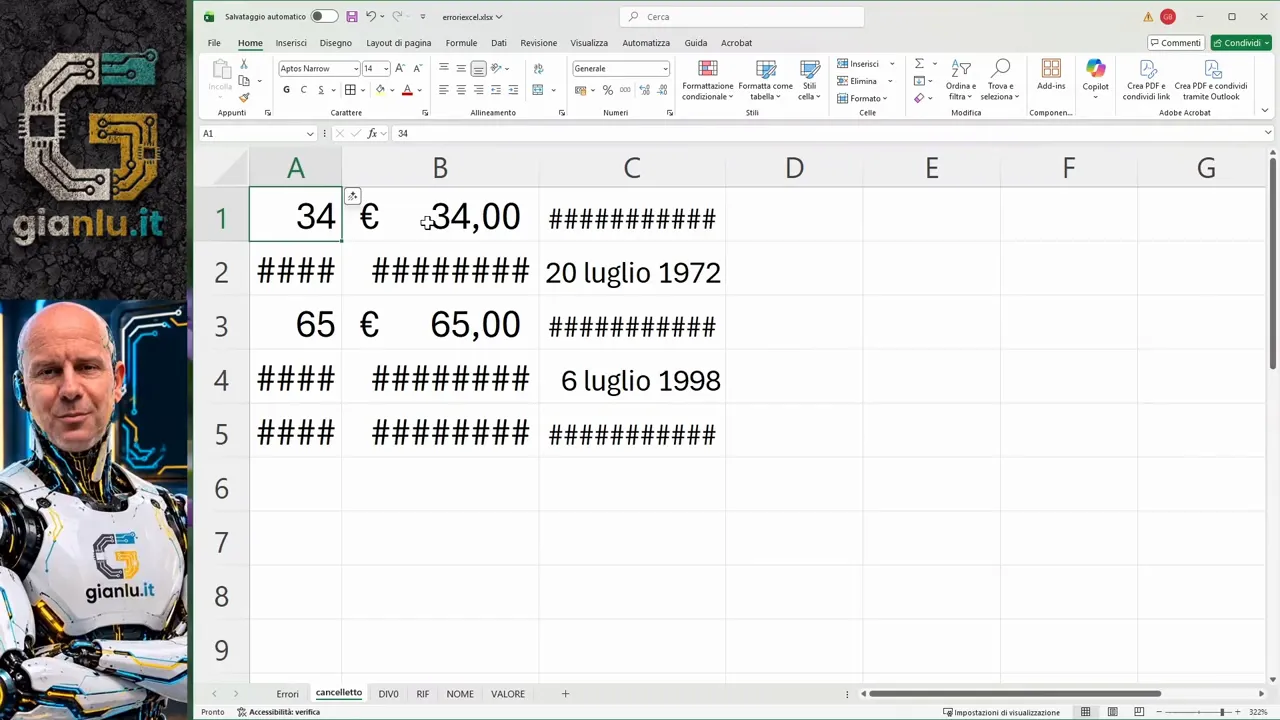Click the warning triangle icon in title bar
This screenshot has height=720, width=1280.
pos(1148,17)
